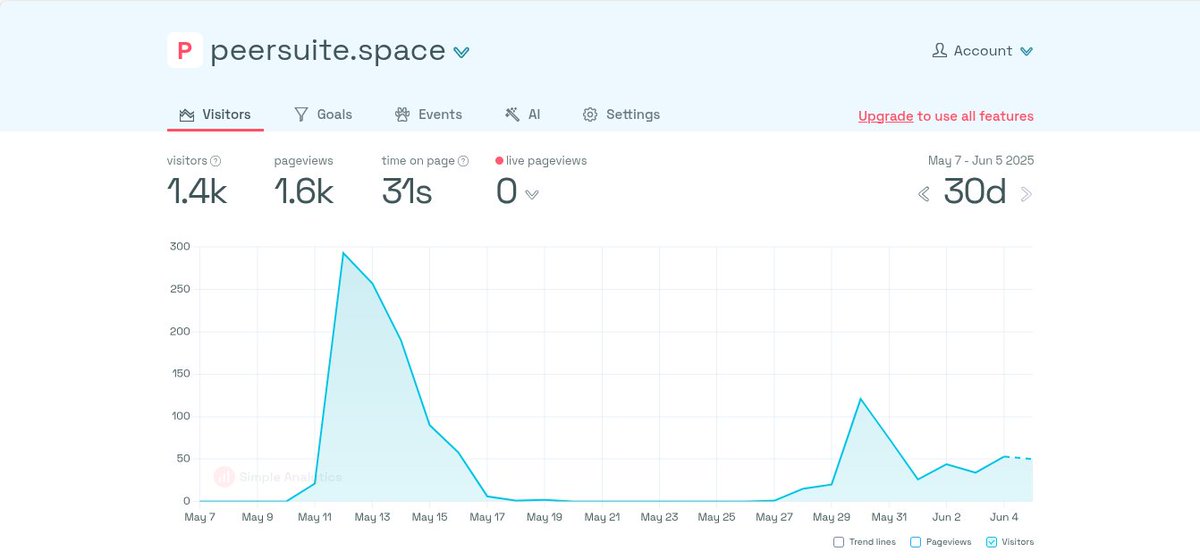The height and width of the screenshot is (560, 1200).
Task: Uncheck the Visitors checkbox
Action: pos(992,542)
